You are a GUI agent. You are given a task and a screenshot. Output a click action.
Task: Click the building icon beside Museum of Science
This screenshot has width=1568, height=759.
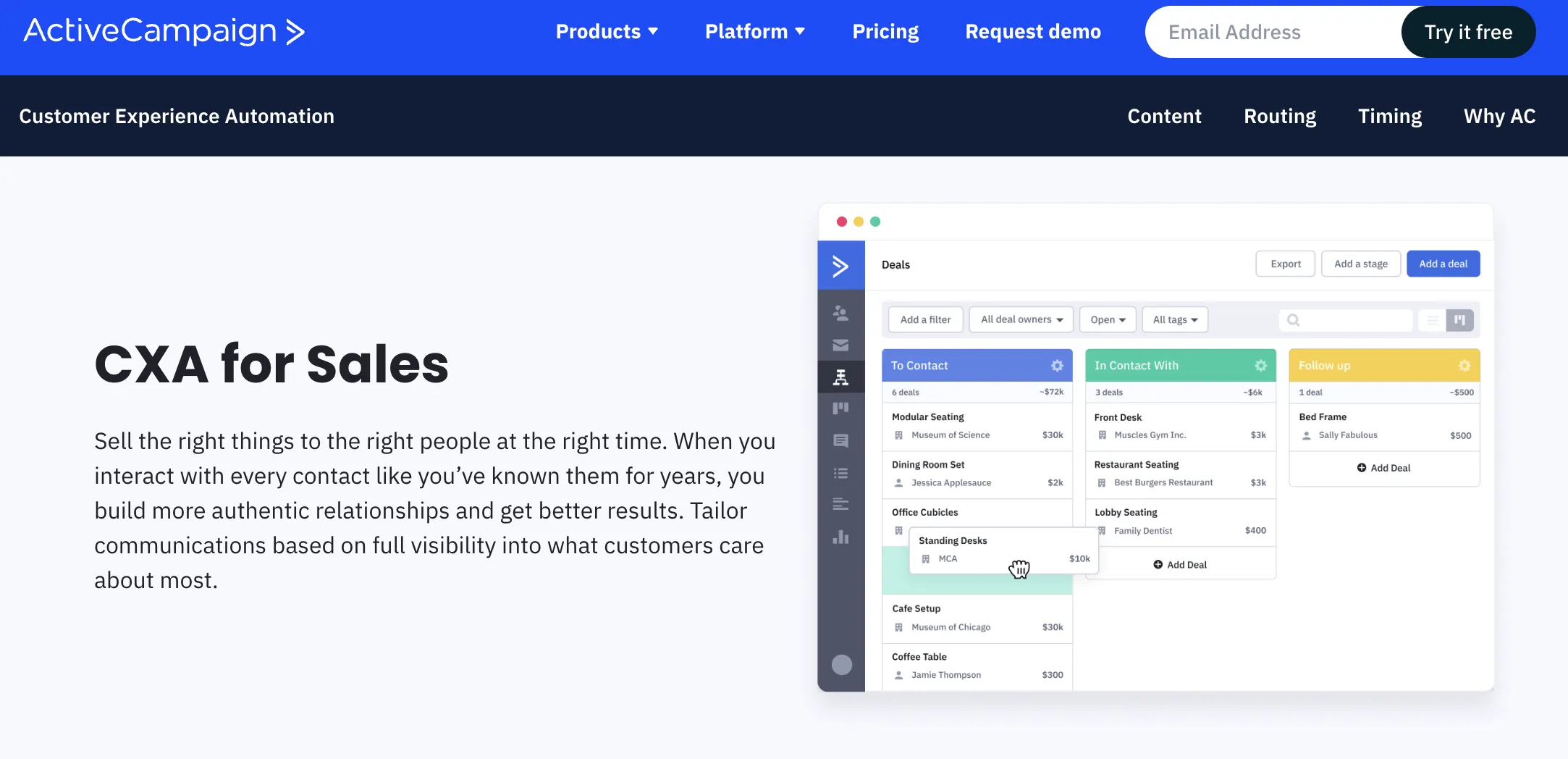(898, 435)
